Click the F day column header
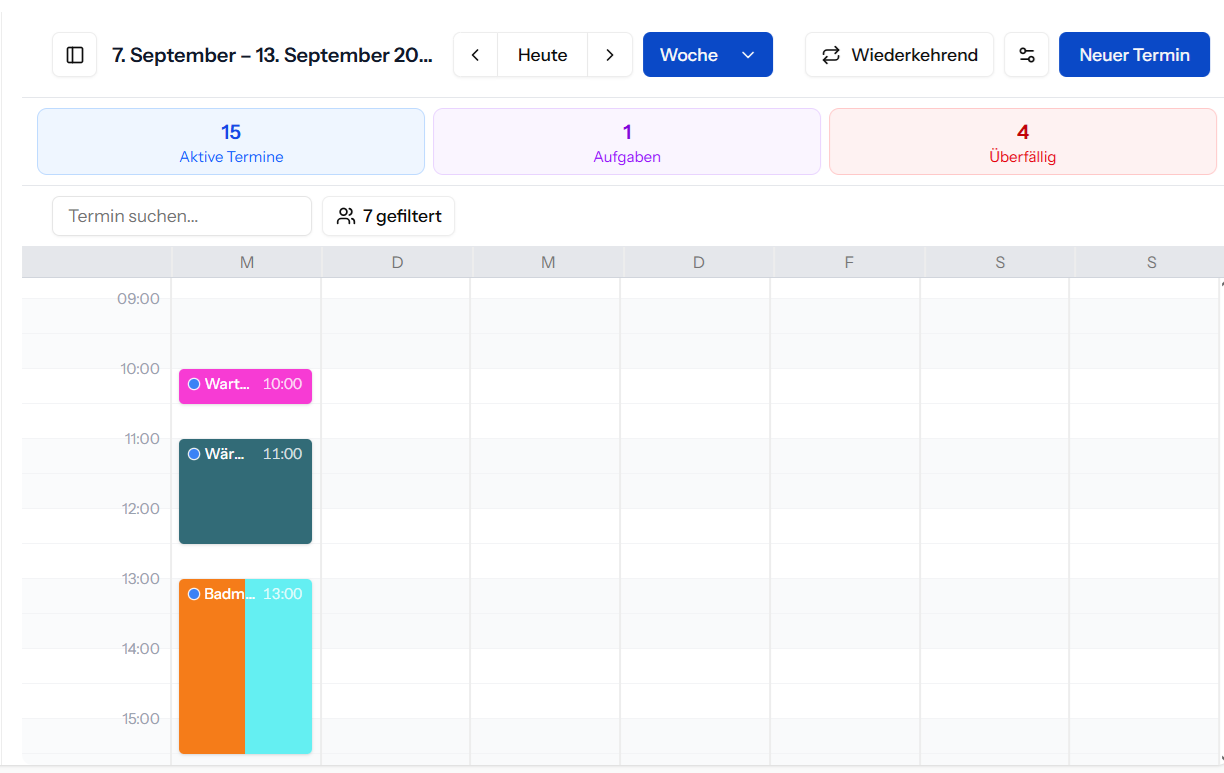The width and height of the screenshot is (1224, 773). tap(849, 262)
